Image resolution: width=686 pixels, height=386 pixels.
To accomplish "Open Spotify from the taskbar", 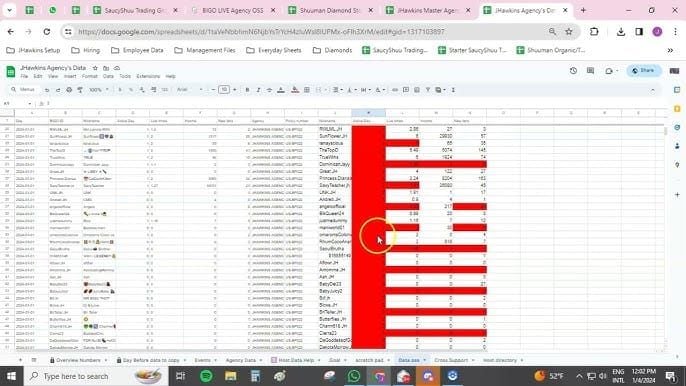I will pyautogui.click(x=206, y=376).
